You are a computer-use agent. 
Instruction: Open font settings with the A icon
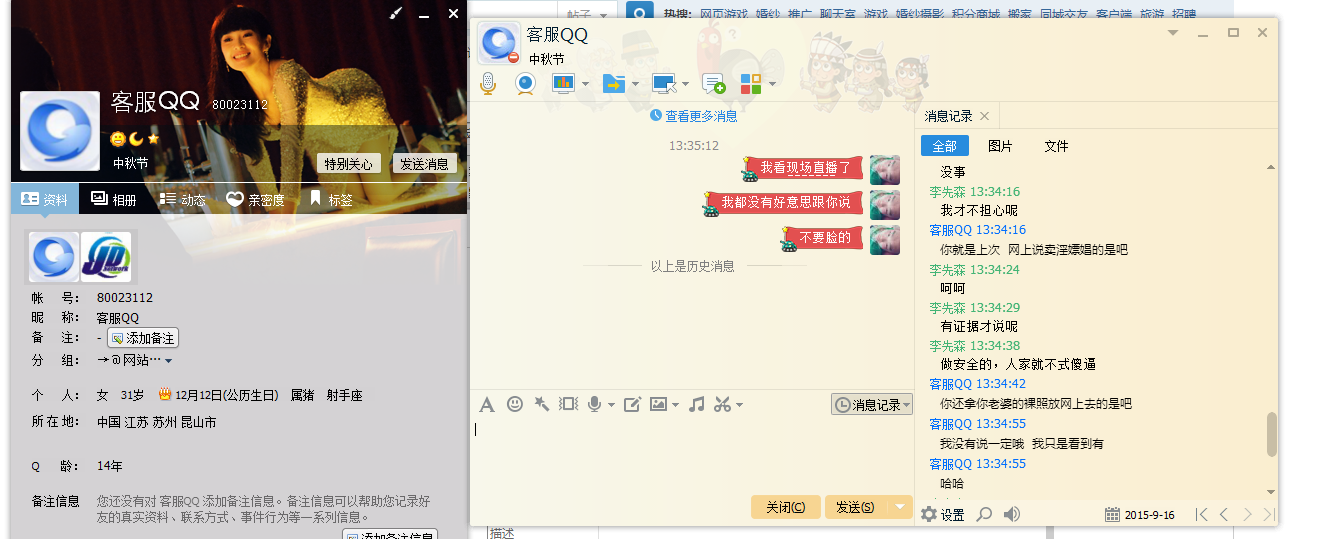coord(487,404)
